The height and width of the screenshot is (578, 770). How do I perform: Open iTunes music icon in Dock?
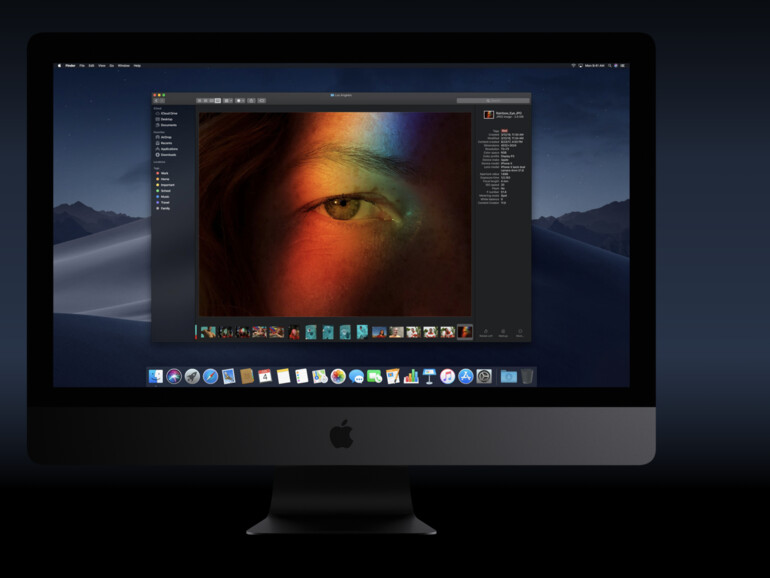(x=447, y=377)
